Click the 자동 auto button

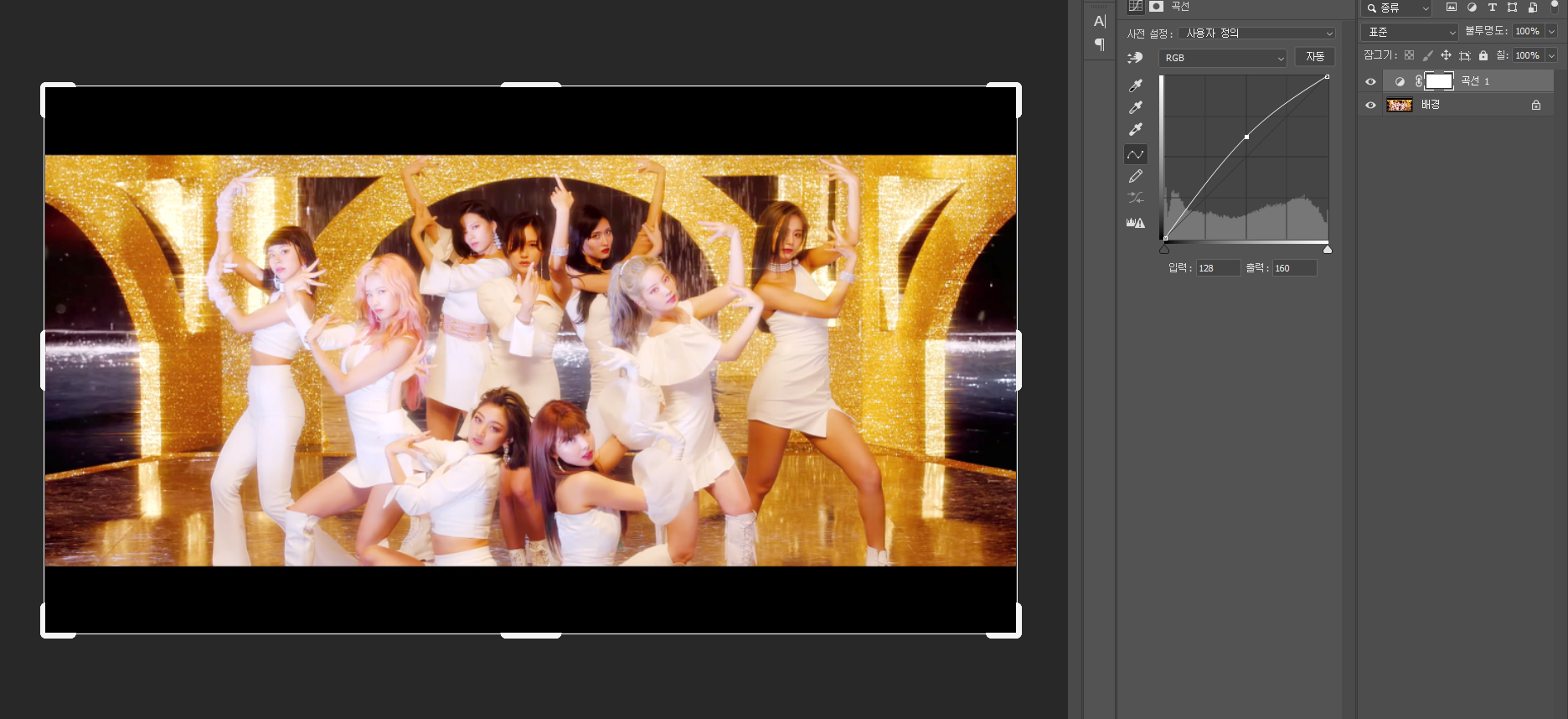1315,56
